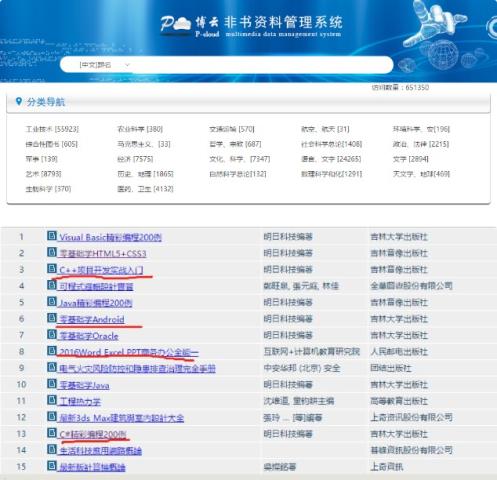Open the 经济 [7575] category
Screen dimensions: 497x480
coord(135,159)
